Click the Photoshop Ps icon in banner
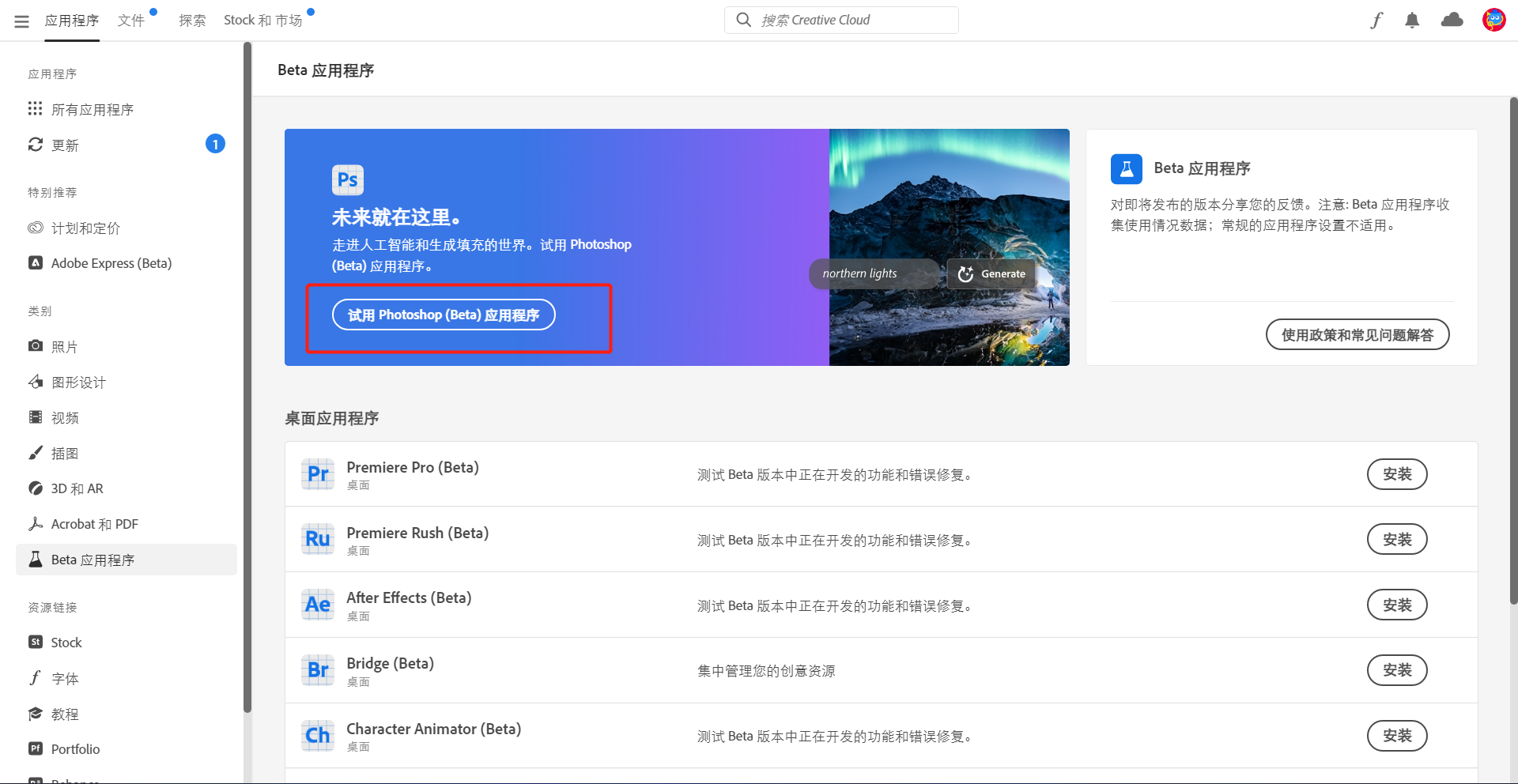The image size is (1518, 784). pos(348,180)
